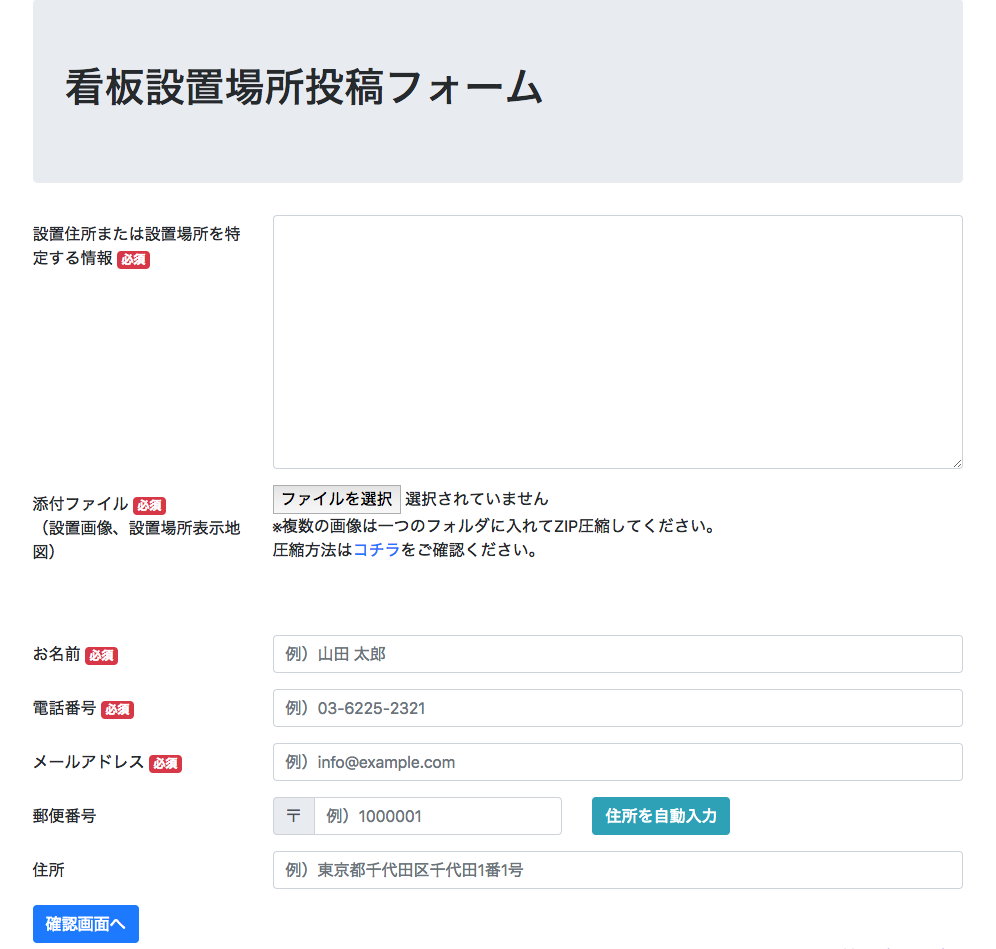Image resolution: width=996 pixels, height=949 pixels.
Task: Click the ファイルを選択 button
Action: coord(337,499)
